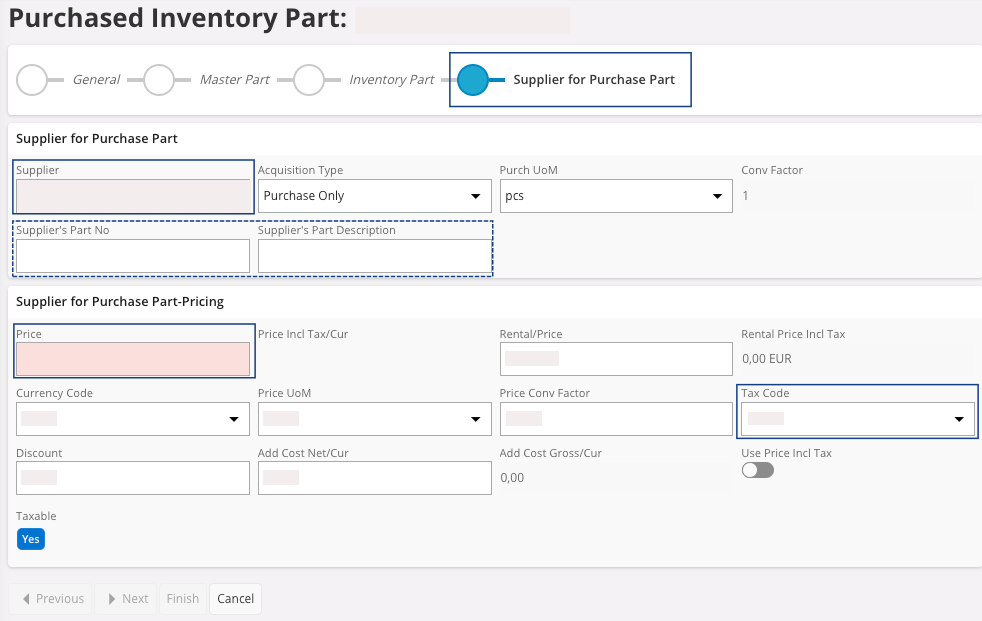Enable the Use Price Incl Tax switch
982x621 pixels.
coord(757,470)
